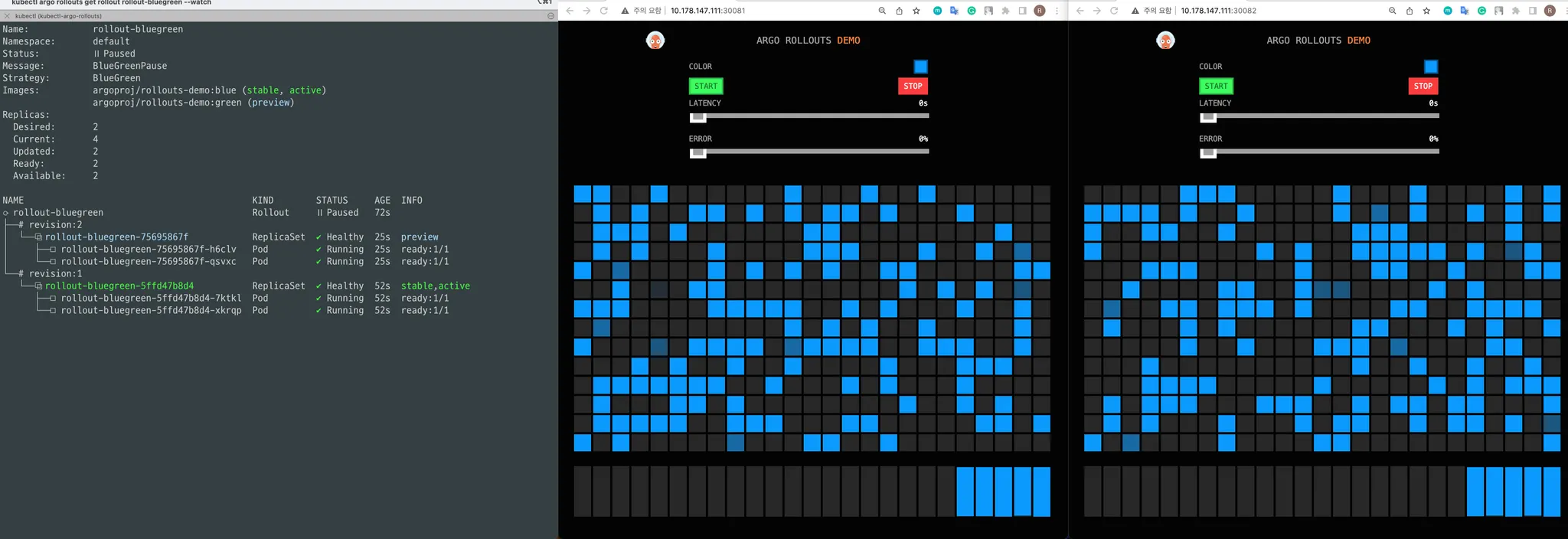Select ReplicaSet rollout-bluegreen-5ffd47b8d4
The image size is (1568, 539).
click(x=119, y=286)
